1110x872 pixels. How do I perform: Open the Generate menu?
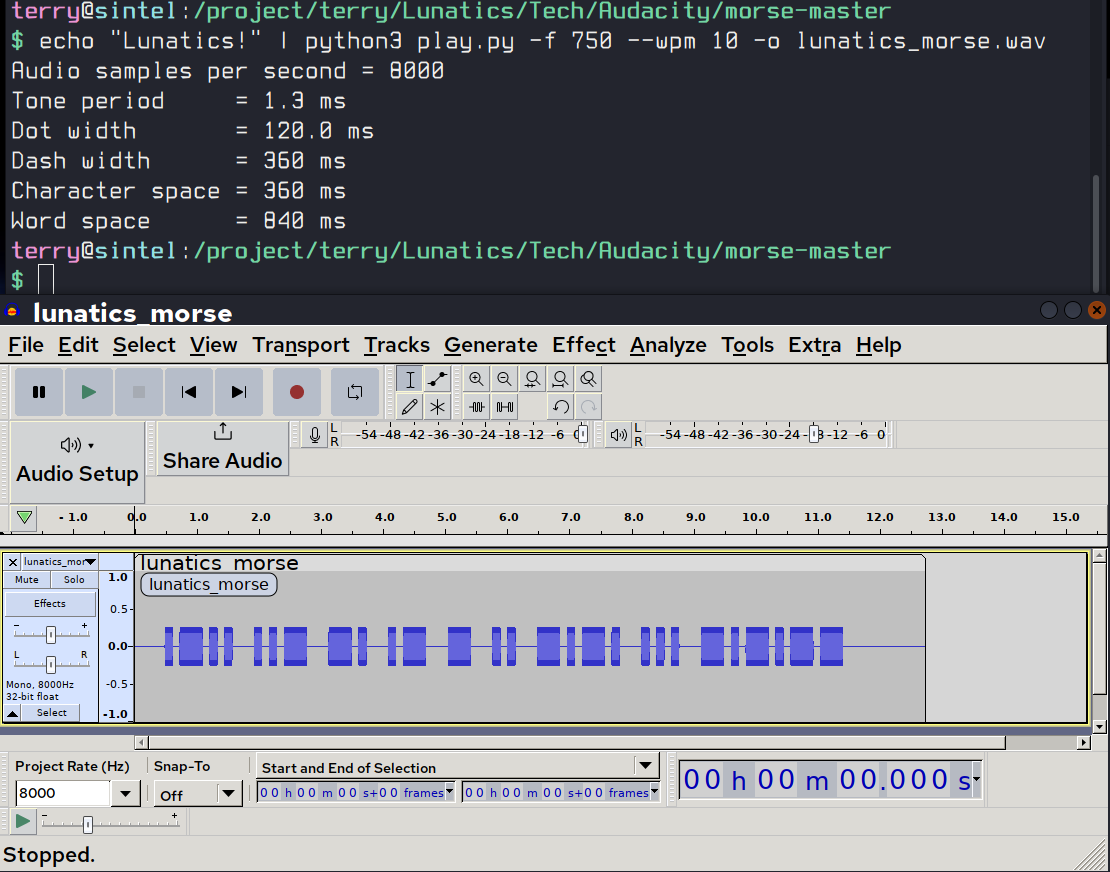490,345
